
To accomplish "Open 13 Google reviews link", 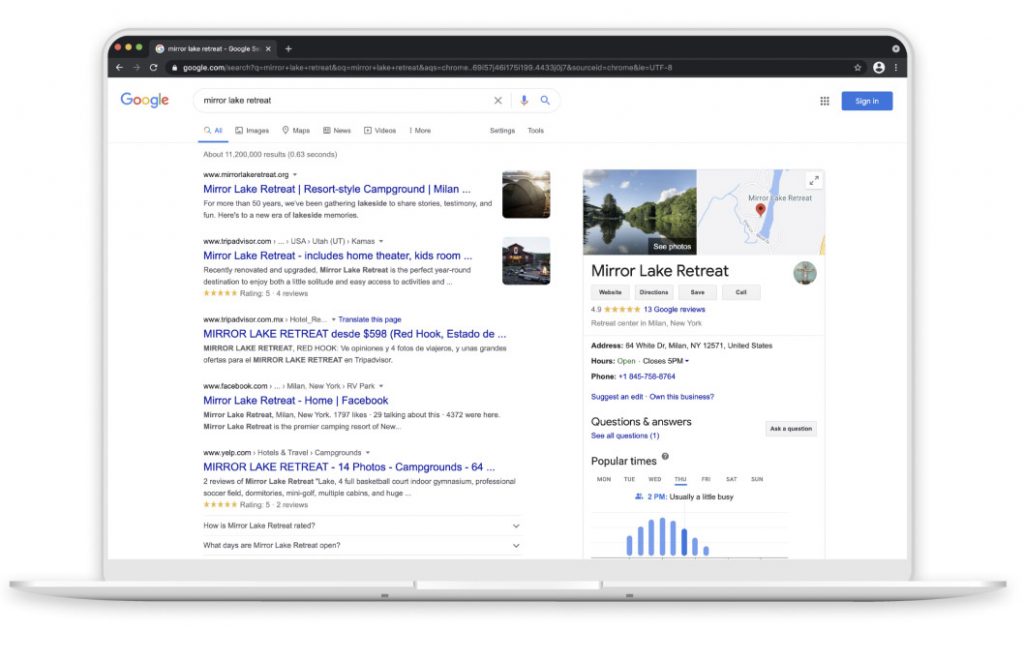I will (674, 310).
